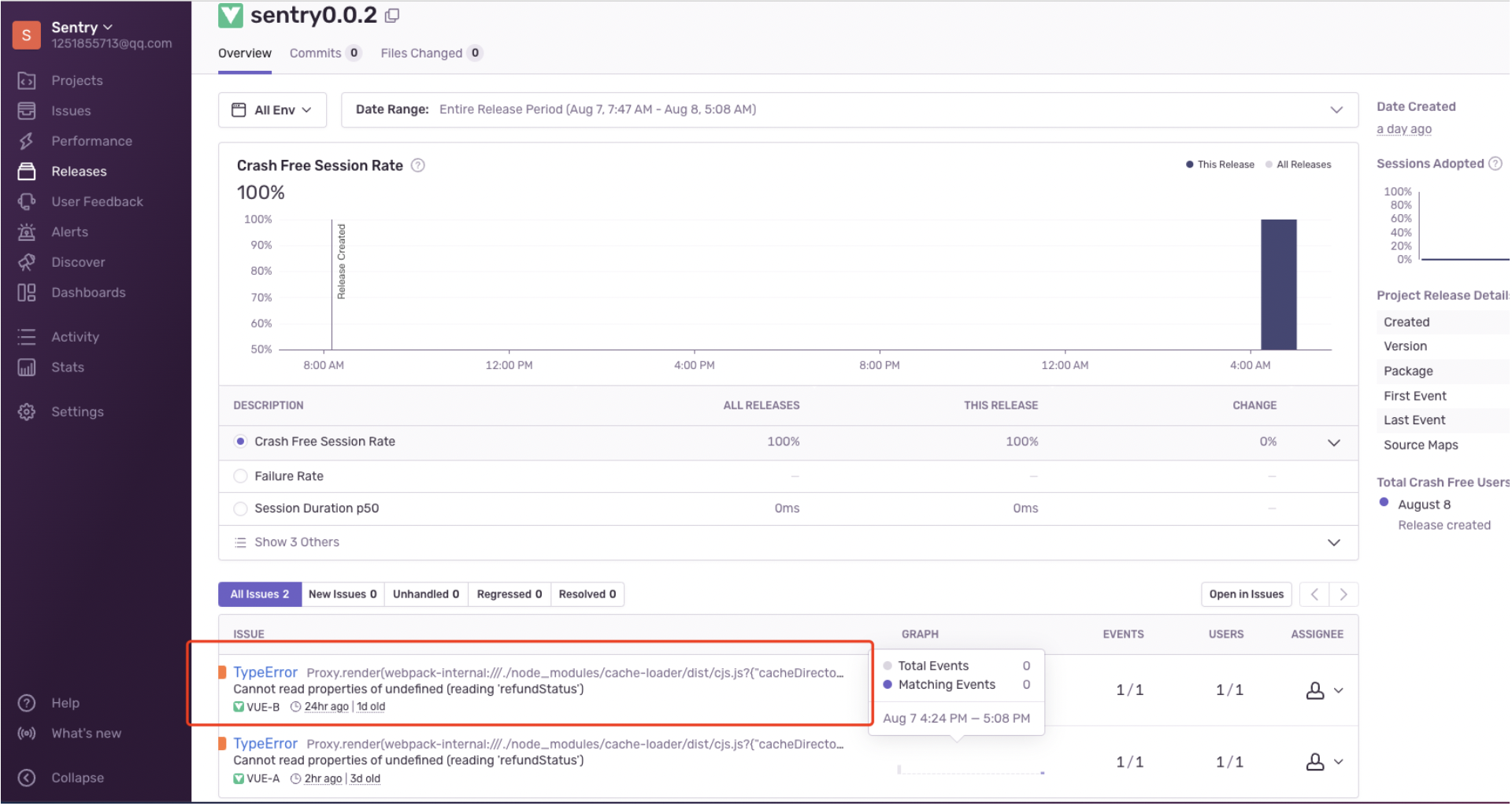Switch to the Files Changed tab

click(431, 54)
